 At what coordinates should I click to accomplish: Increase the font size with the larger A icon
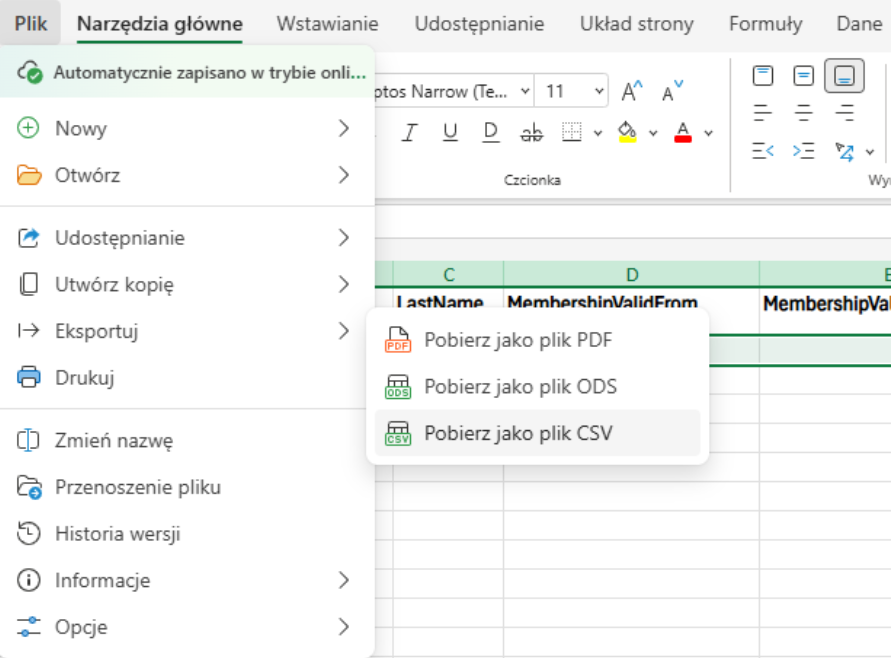[x=632, y=92]
